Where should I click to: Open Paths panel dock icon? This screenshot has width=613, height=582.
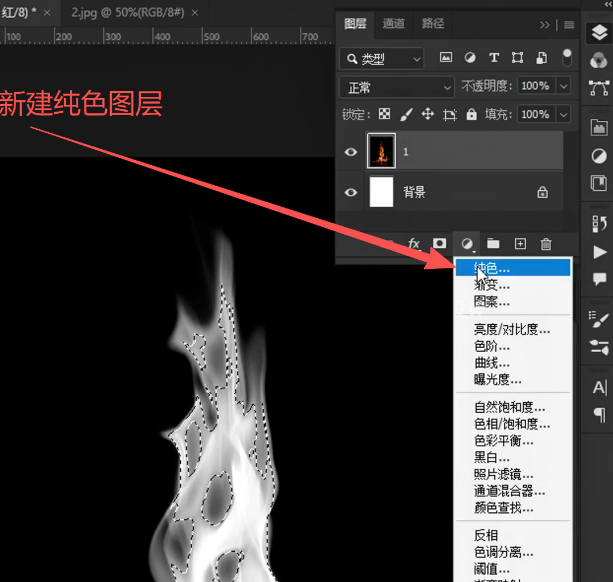(x=599, y=88)
